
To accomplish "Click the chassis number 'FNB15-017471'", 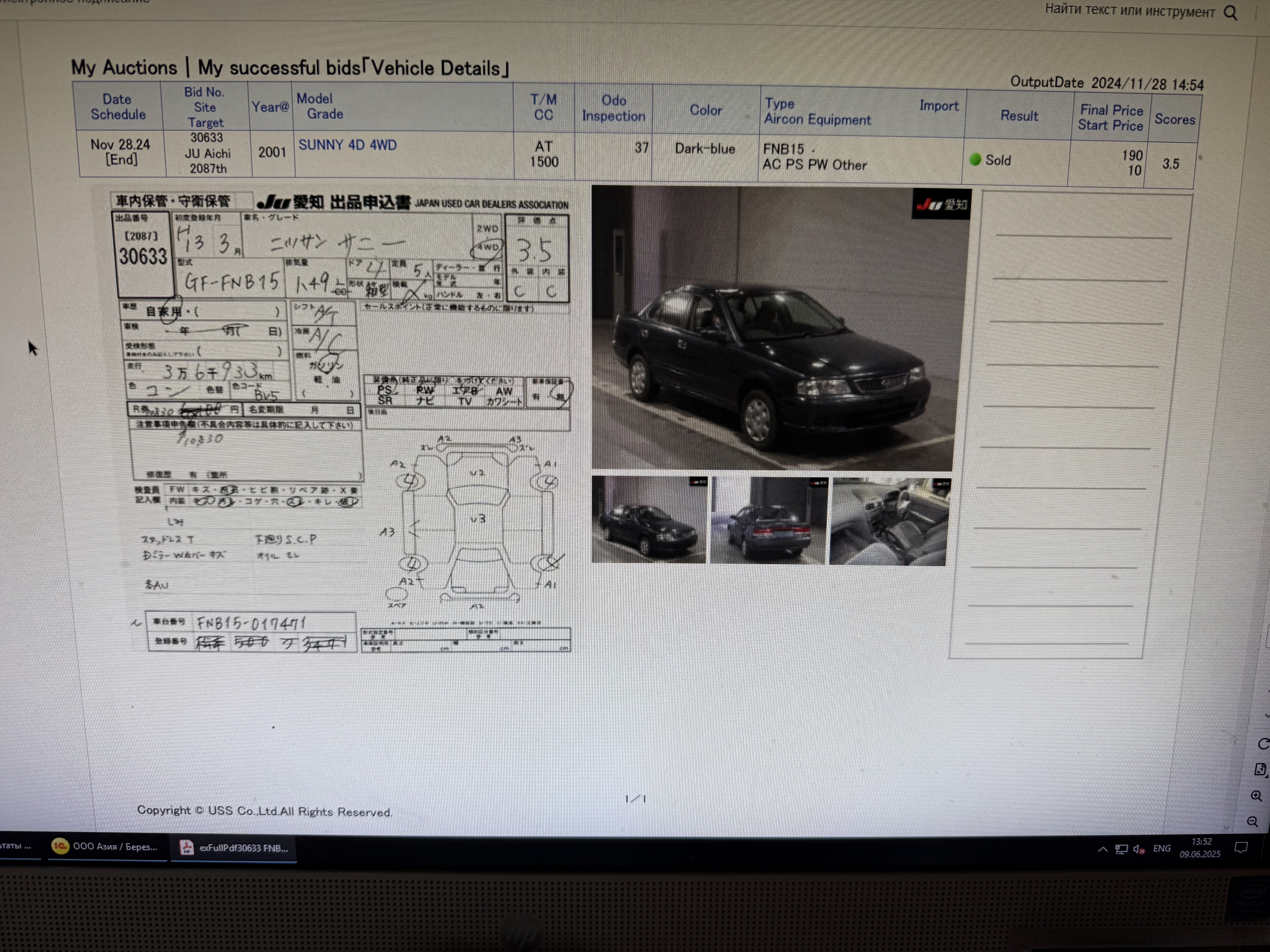I will [x=251, y=623].
